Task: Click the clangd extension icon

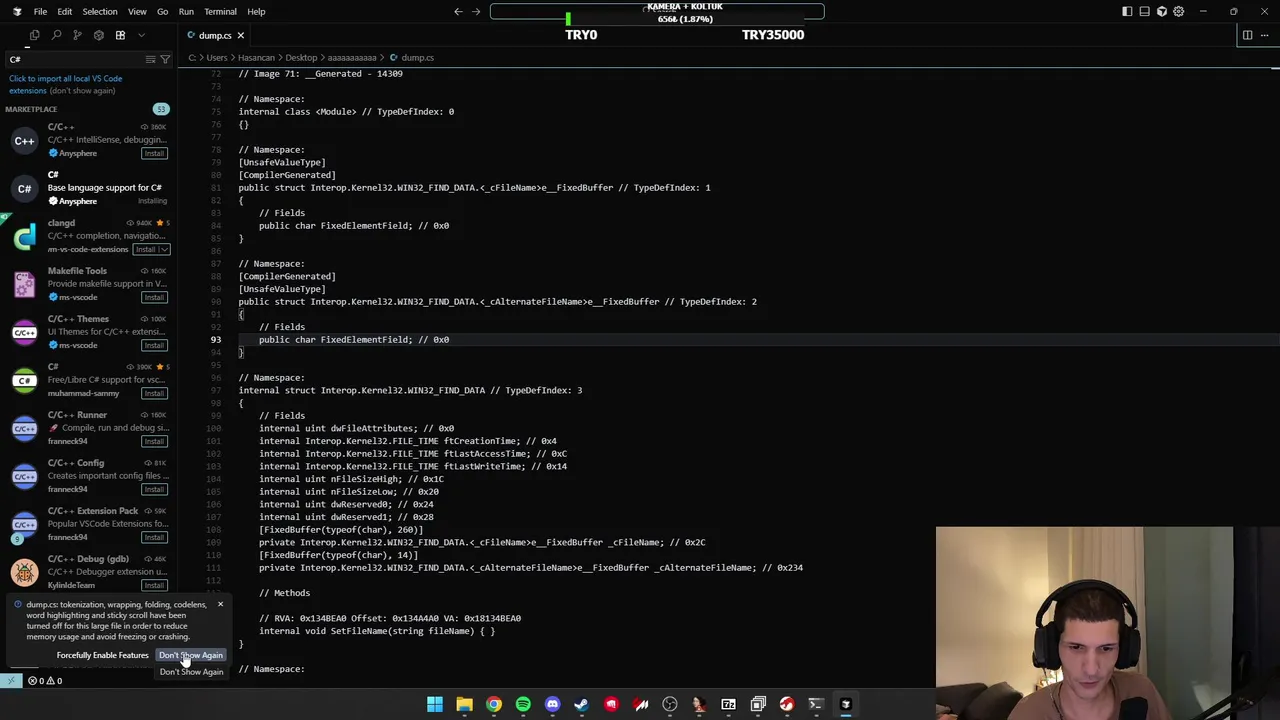Action: tap(24, 237)
